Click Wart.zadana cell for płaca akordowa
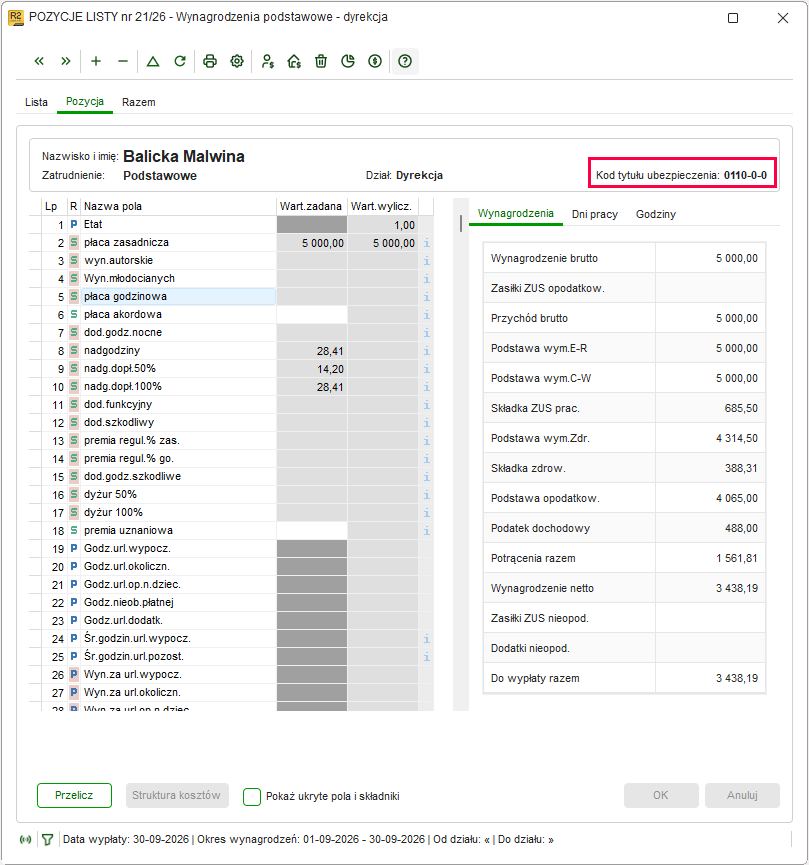Image resolution: width=809 pixels, height=865 pixels. (312, 315)
